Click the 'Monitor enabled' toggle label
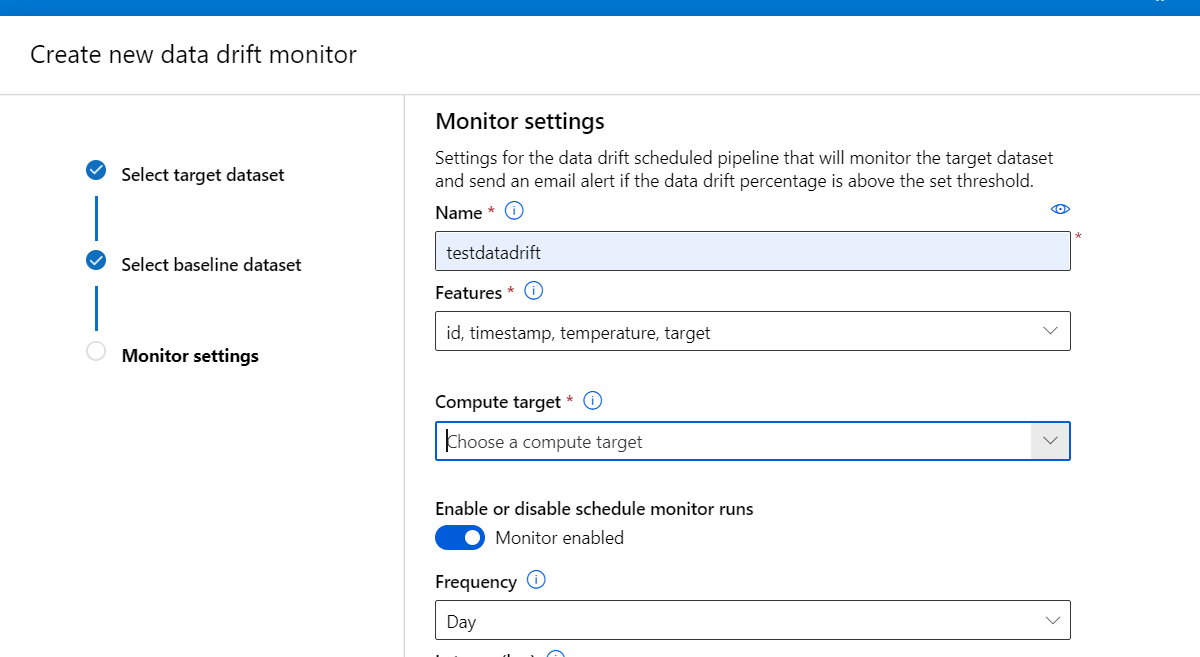1200x657 pixels. tap(559, 538)
